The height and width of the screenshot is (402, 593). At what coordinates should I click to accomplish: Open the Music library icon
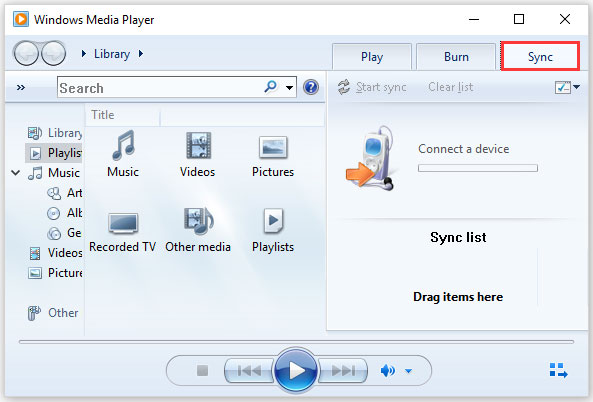click(x=123, y=154)
